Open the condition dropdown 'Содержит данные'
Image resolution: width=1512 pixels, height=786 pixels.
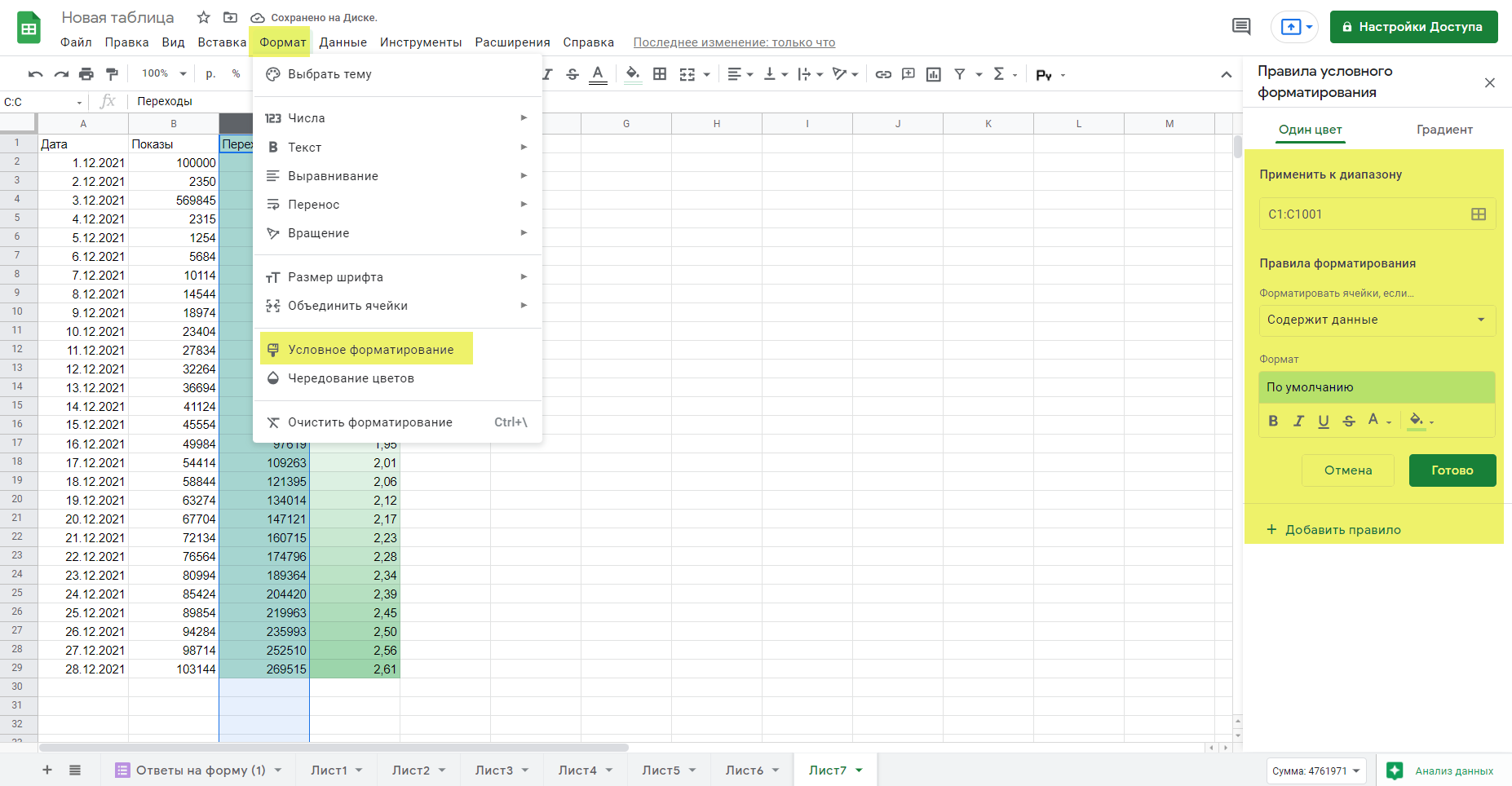pos(1377,320)
